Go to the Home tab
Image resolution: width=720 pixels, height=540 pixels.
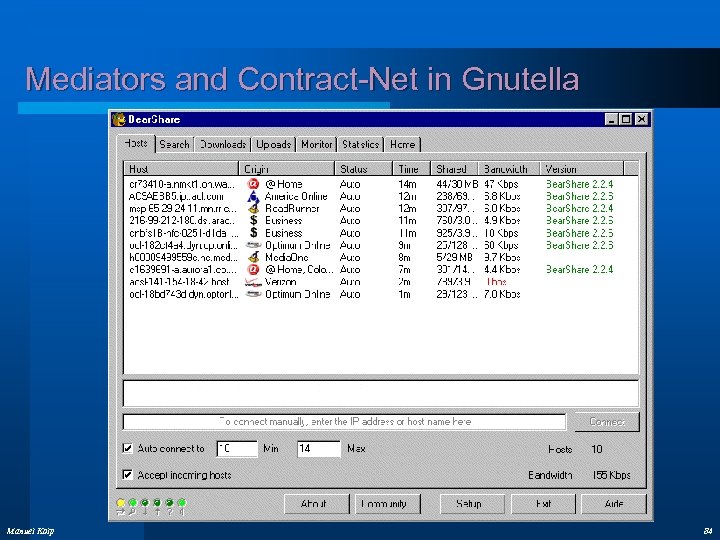click(x=403, y=145)
